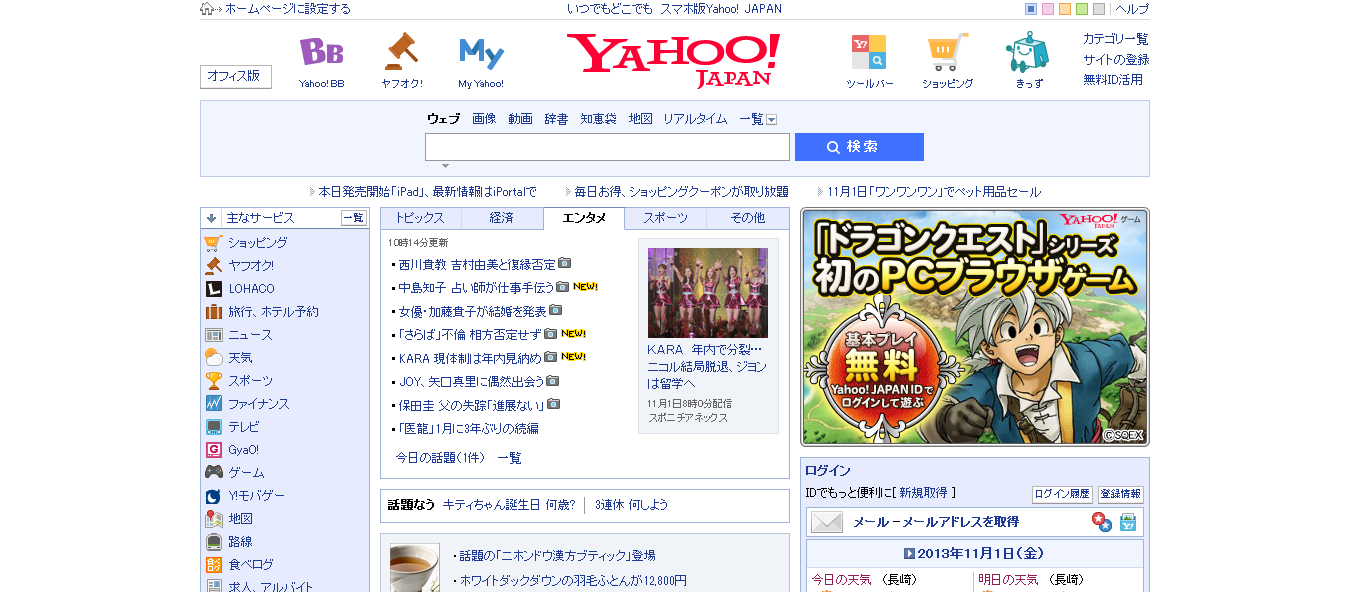The height and width of the screenshot is (592, 1349).
Task: Click the ファイナンス chart icon
Action: pos(213,403)
